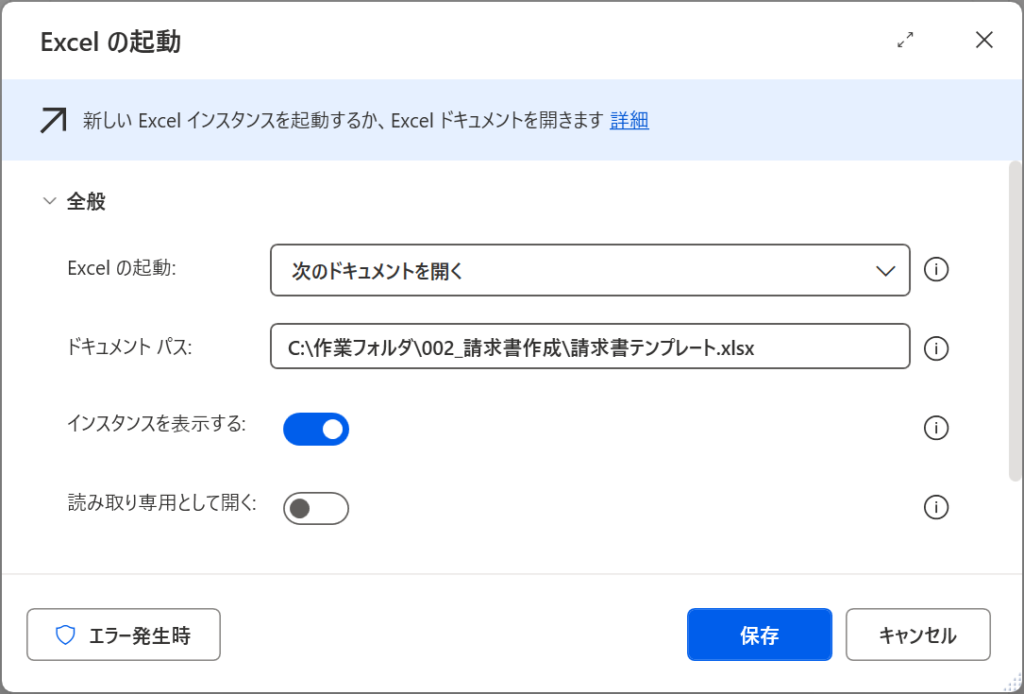Open the 詳細 link
This screenshot has height=694, width=1024.
[629, 120]
